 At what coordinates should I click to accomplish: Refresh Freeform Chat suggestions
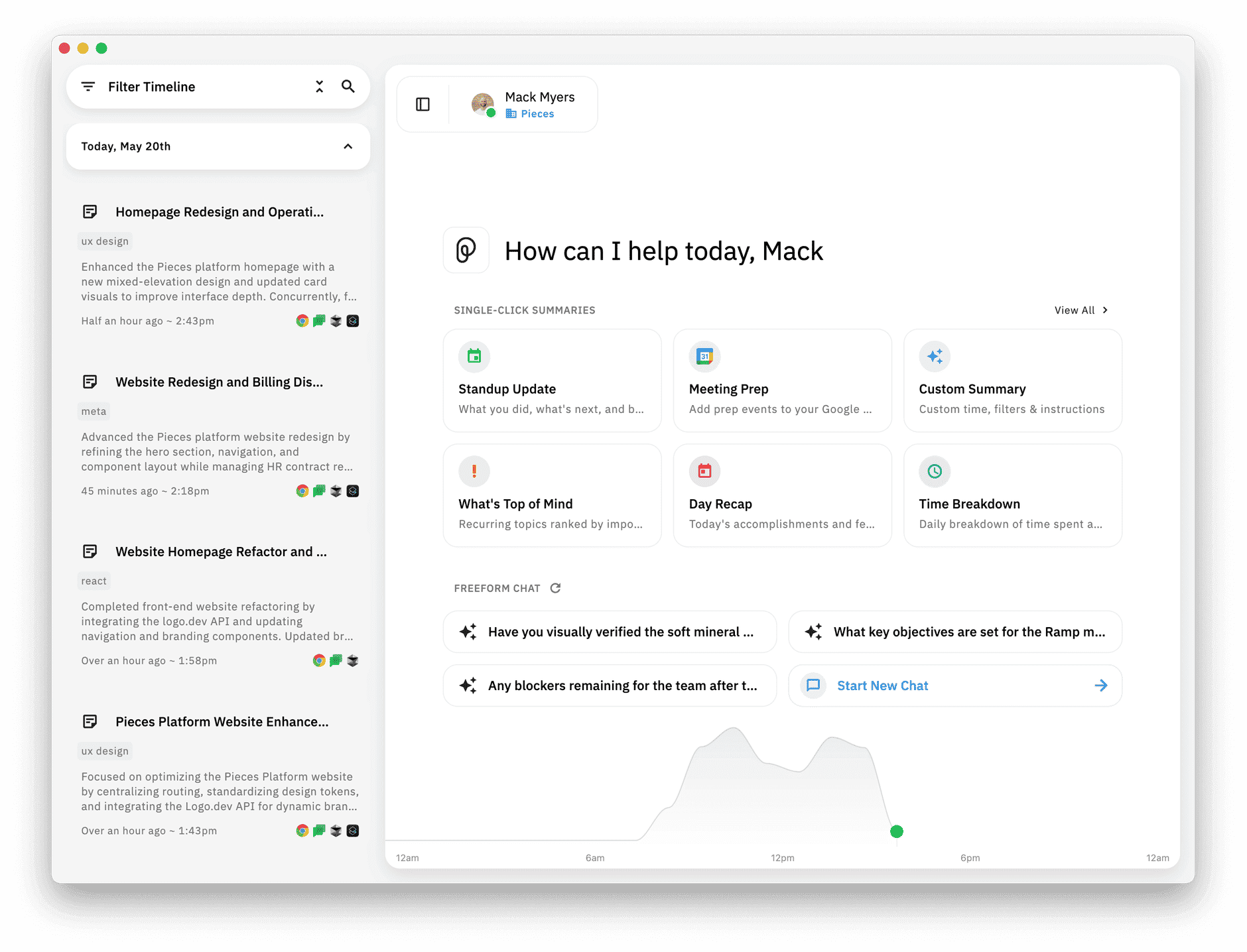coord(556,588)
